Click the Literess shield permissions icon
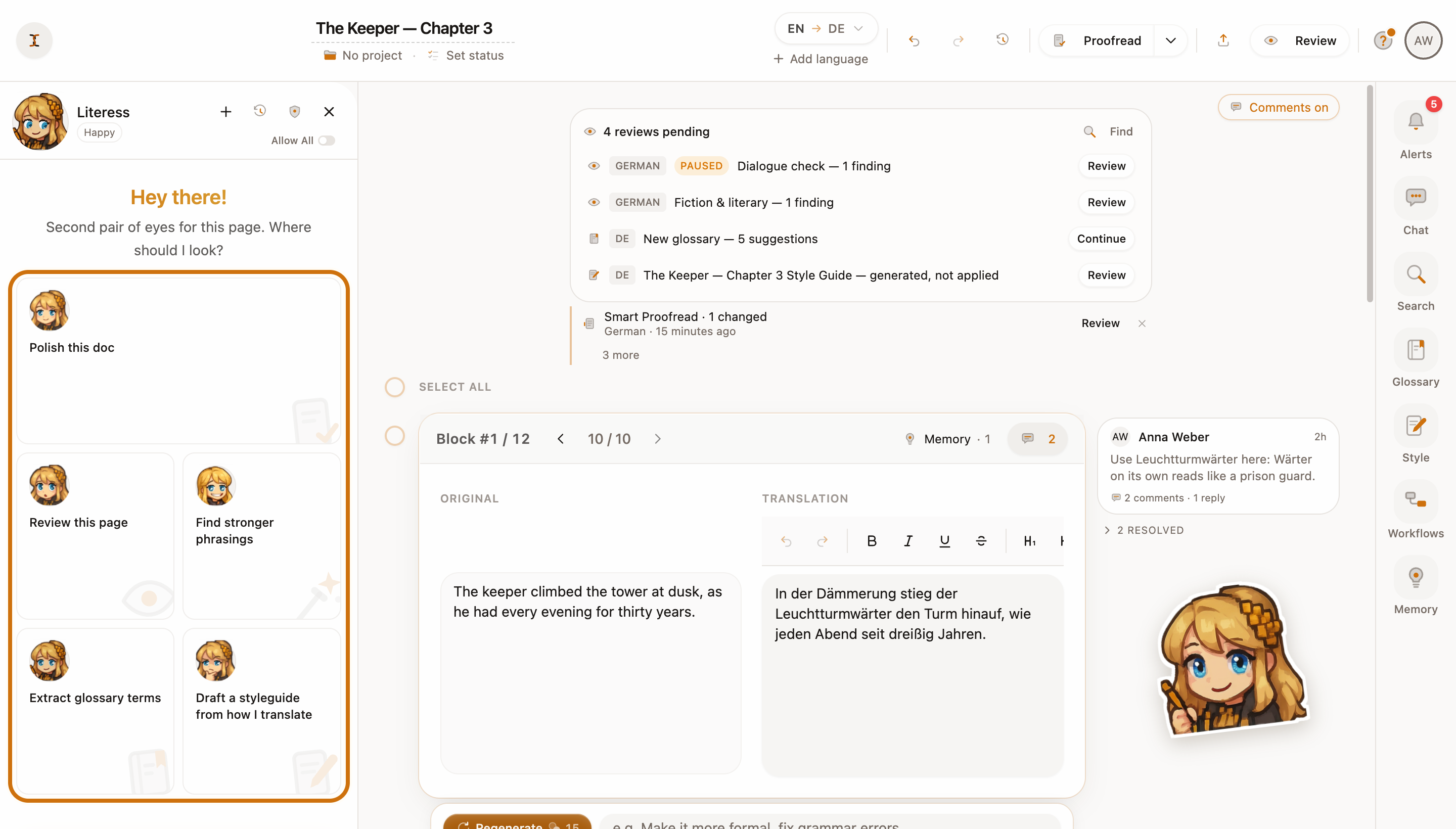The height and width of the screenshot is (829, 1456). click(294, 112)
